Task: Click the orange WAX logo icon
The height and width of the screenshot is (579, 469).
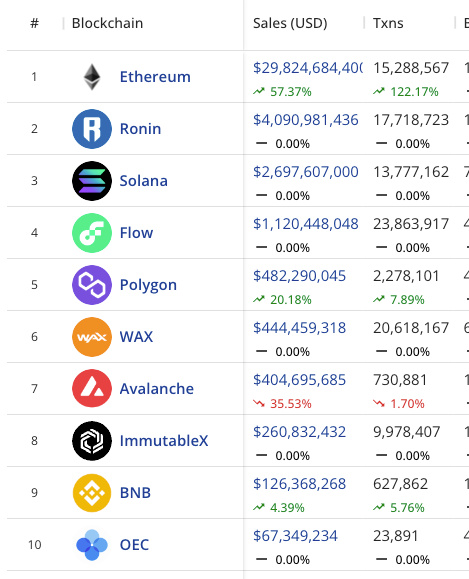Action: [x=92, y=337]
